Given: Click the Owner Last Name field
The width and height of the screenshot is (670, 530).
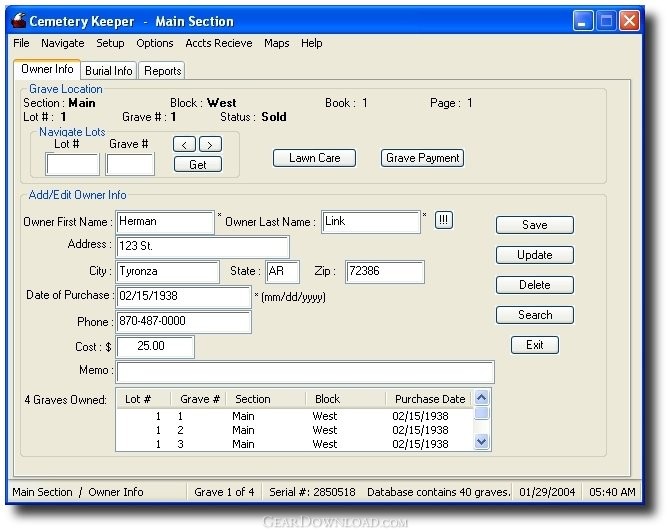Looking at the screenshot, I should [x=371, y=222].
